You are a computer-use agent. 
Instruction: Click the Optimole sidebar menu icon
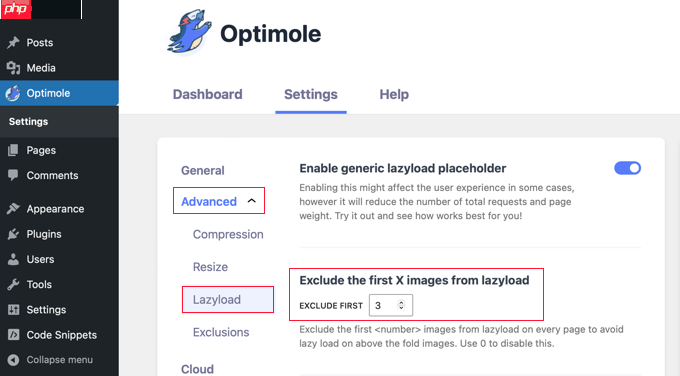(13, 93)
